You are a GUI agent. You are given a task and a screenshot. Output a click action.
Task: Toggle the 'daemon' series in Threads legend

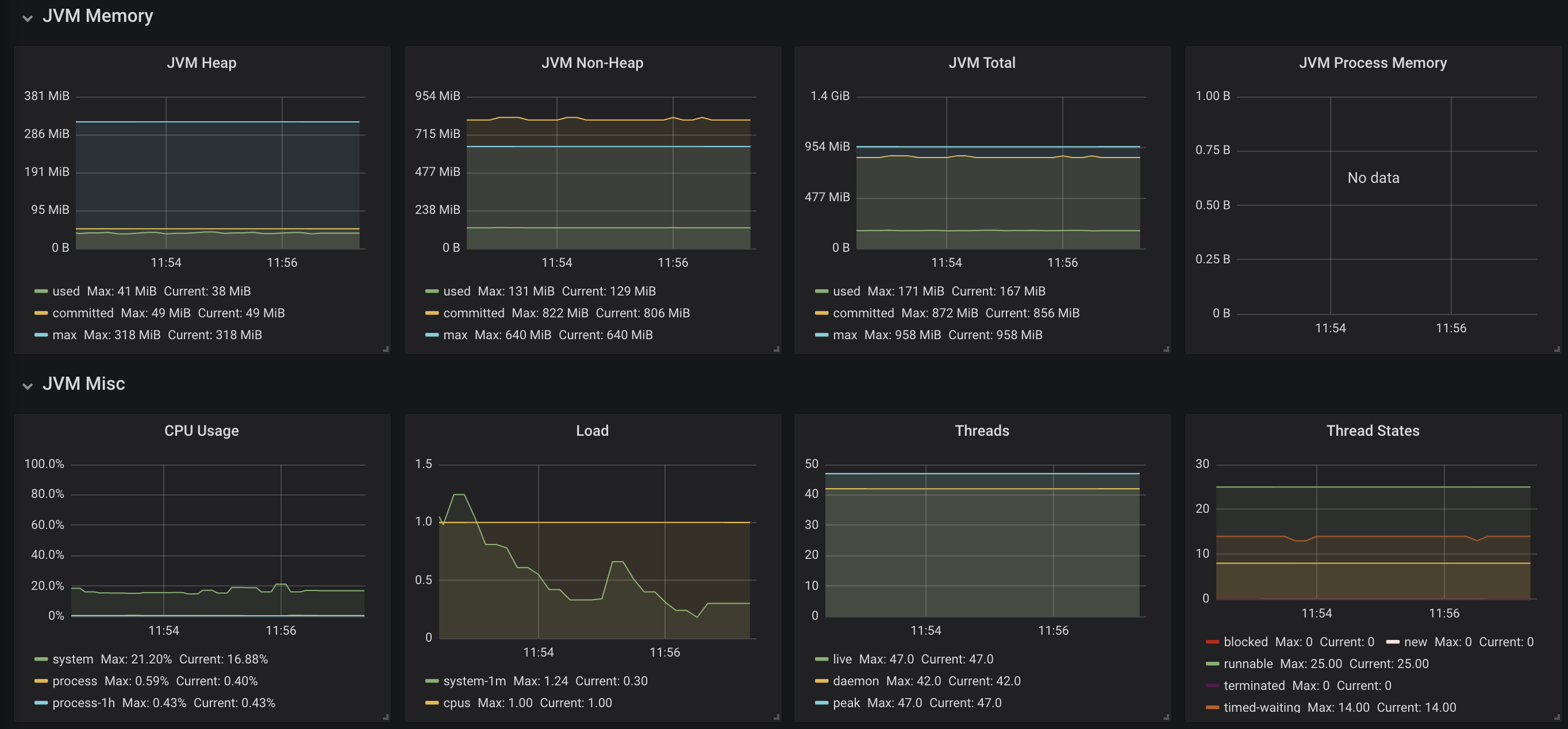click(855, 681)
